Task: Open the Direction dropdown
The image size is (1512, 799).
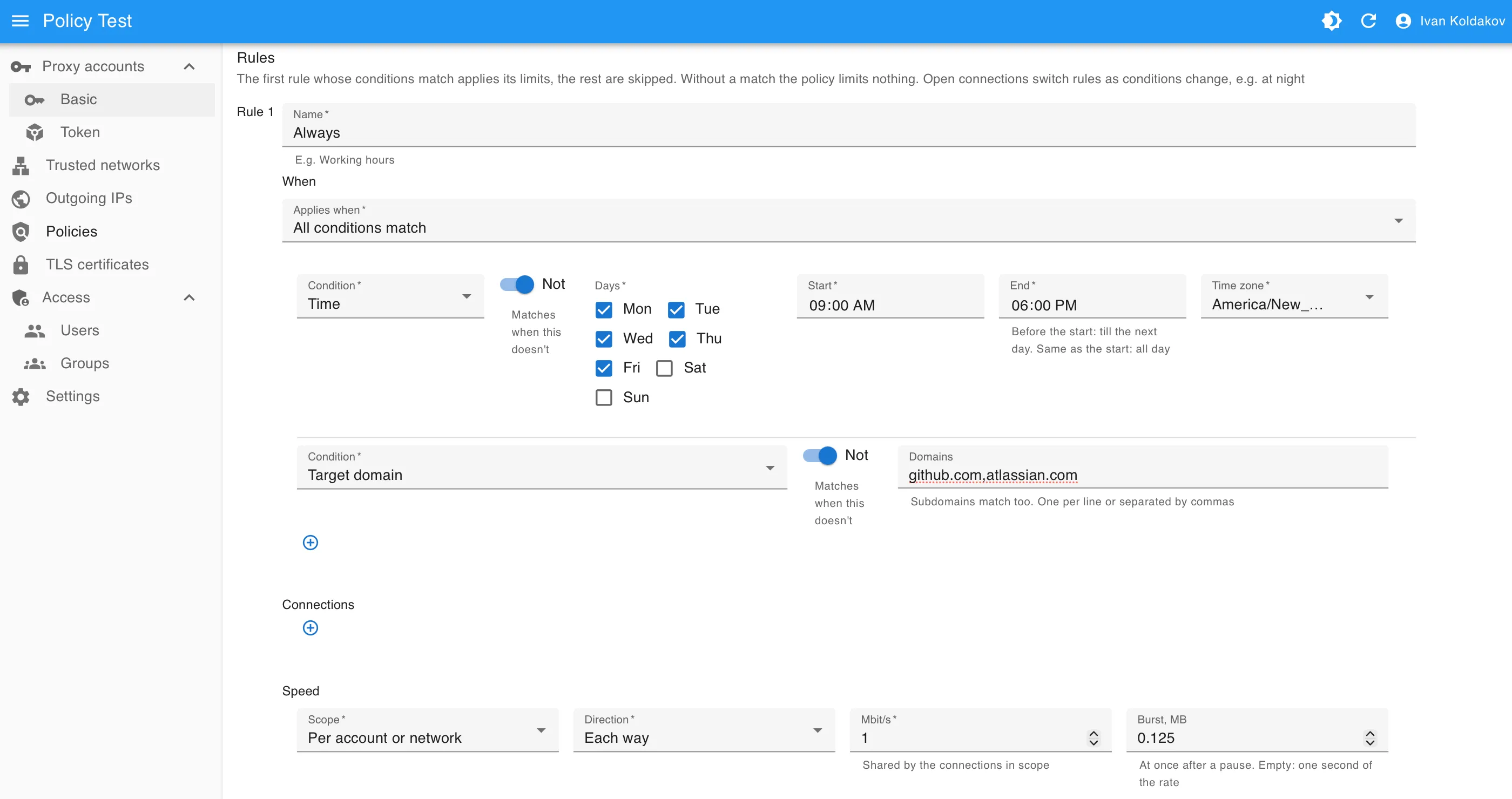Action: click(704, 730)
